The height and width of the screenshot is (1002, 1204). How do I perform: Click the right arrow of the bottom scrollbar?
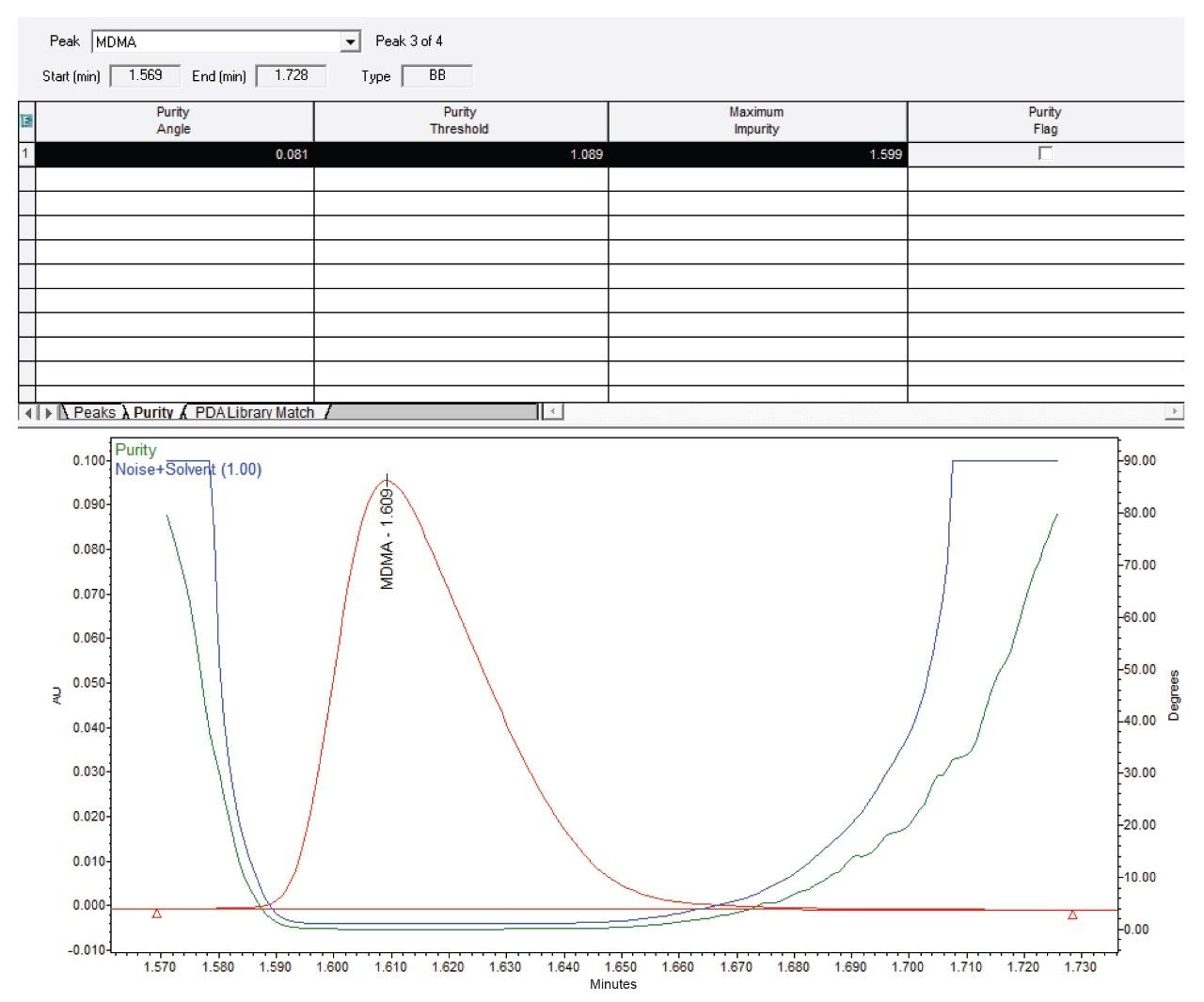[x=1176, y=412]
